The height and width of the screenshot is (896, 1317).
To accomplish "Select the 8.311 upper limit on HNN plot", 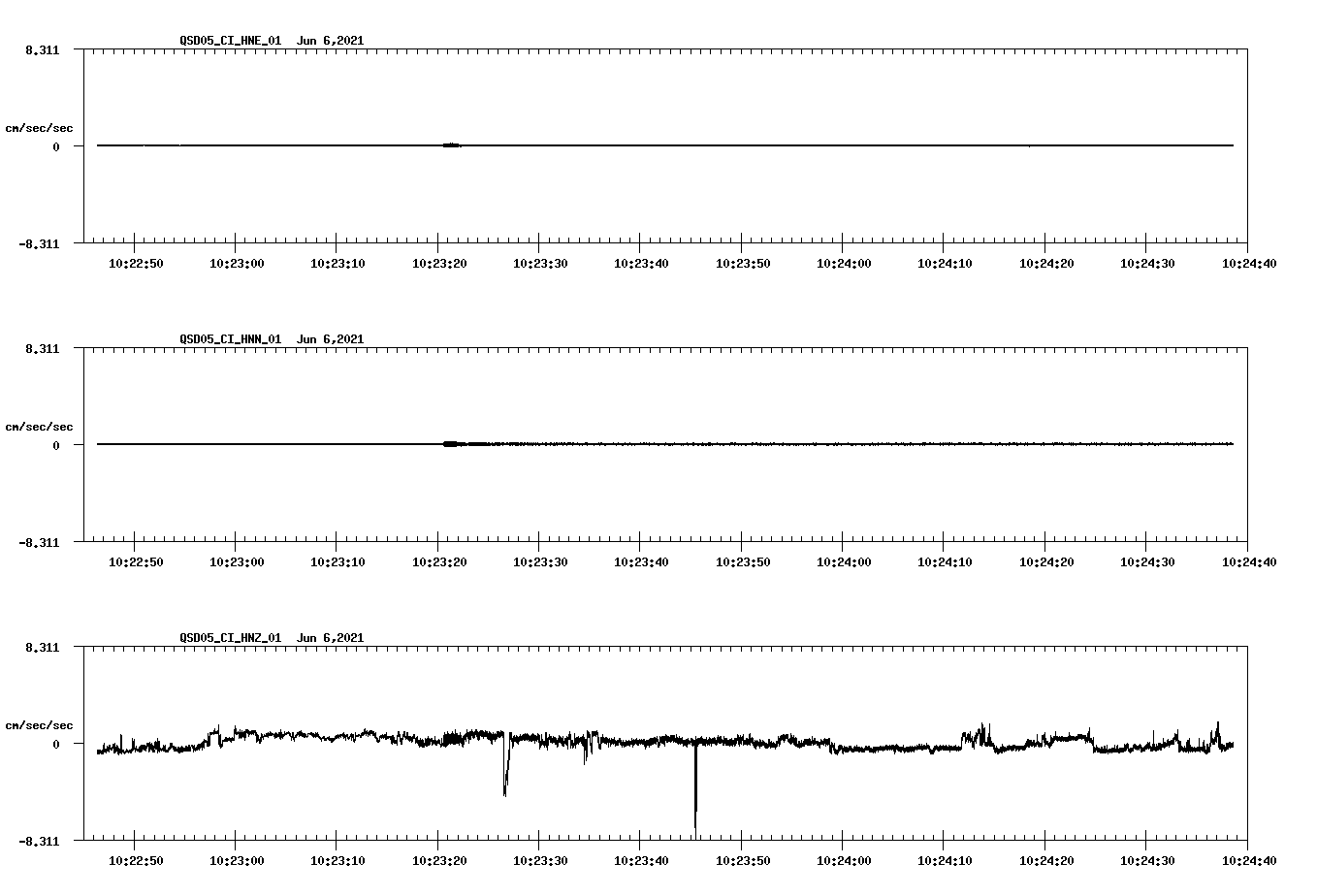I will pyautogui.click(x=42, y=348).
